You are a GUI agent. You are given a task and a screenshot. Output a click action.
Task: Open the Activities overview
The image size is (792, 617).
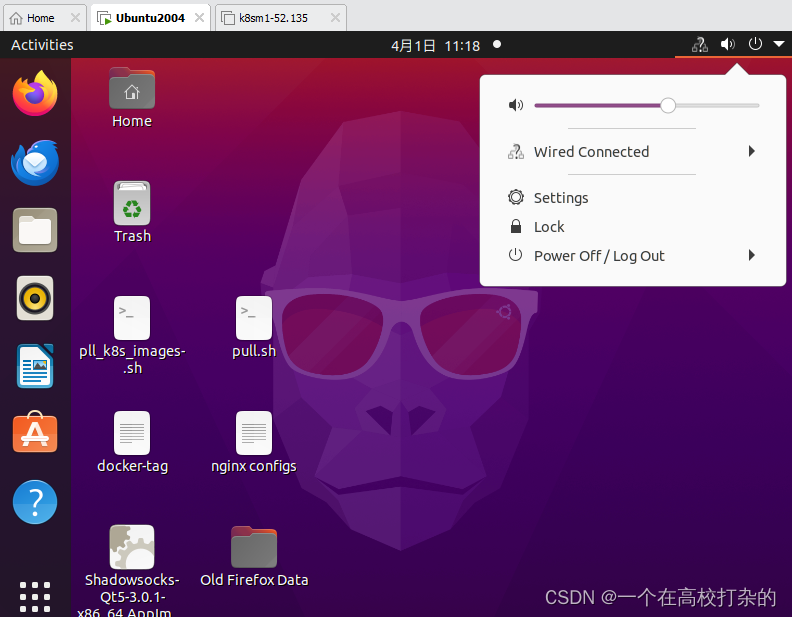tap(42, 45)
